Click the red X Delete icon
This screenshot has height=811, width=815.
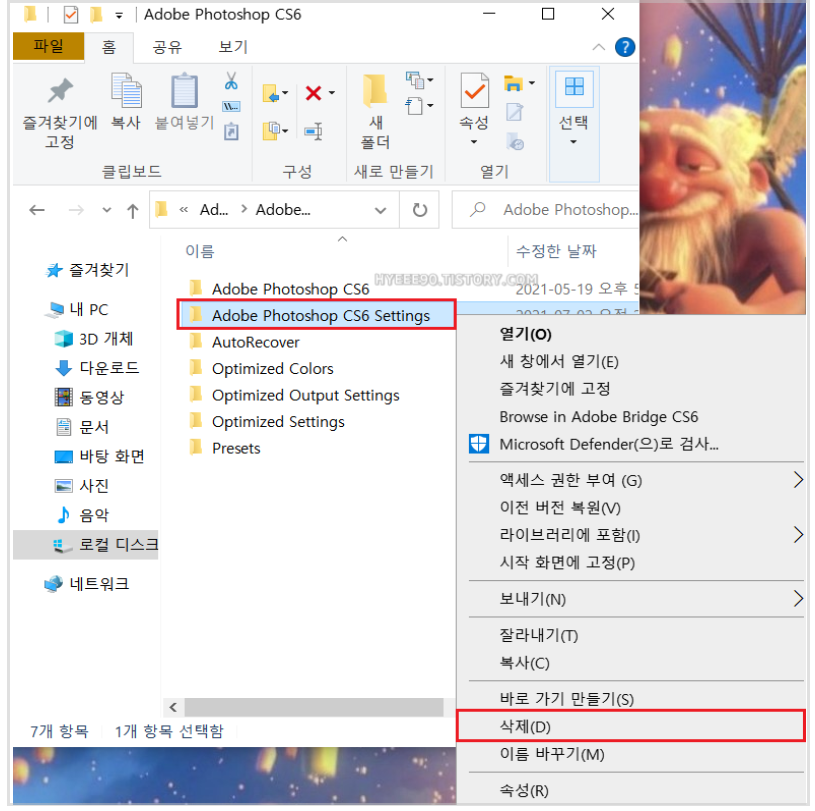tap(313, 93)
